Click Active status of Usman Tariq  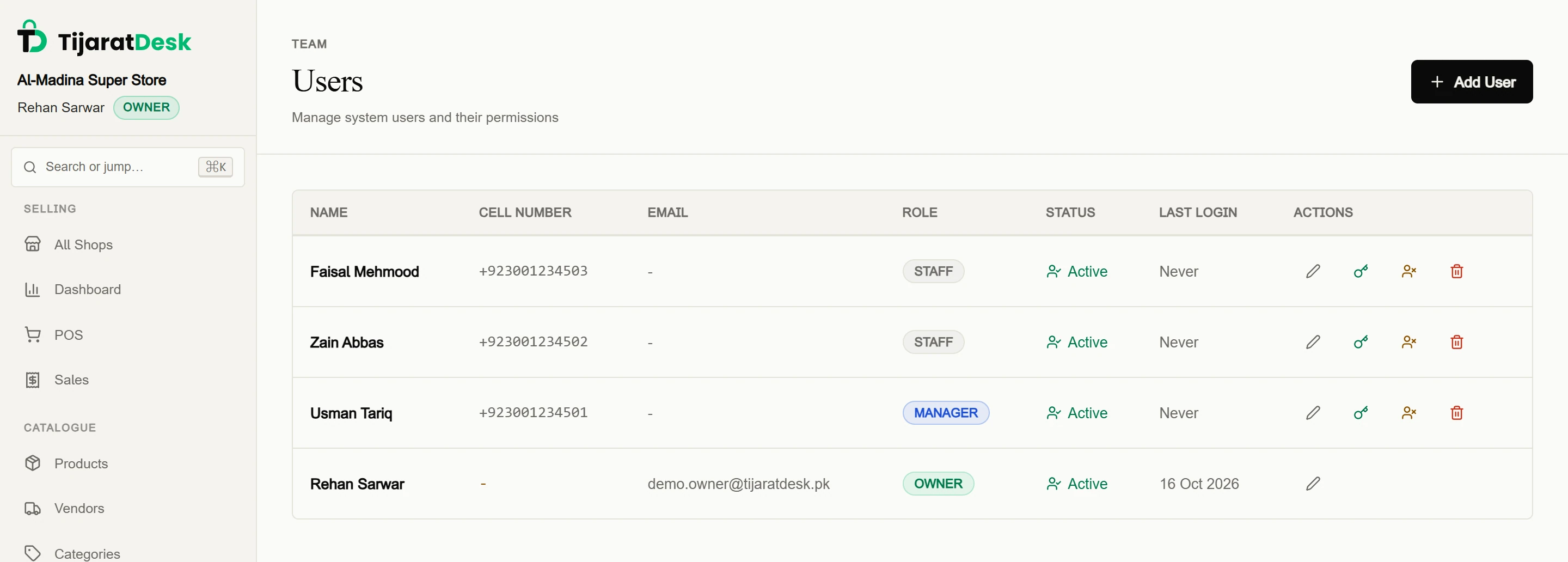pos(1077,412)
